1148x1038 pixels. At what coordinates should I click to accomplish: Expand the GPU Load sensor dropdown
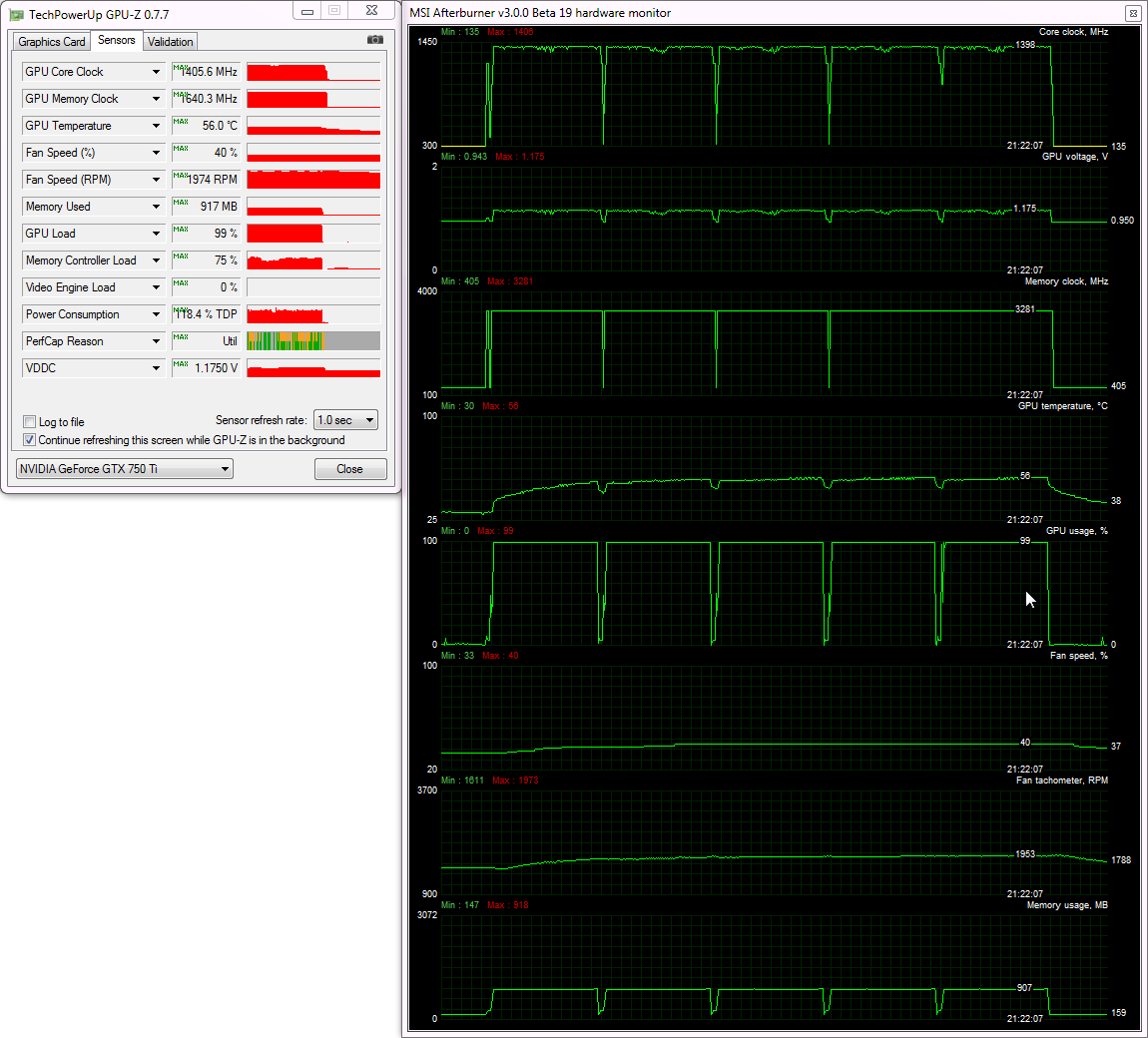pyautogui.click(x=155, y=234)
